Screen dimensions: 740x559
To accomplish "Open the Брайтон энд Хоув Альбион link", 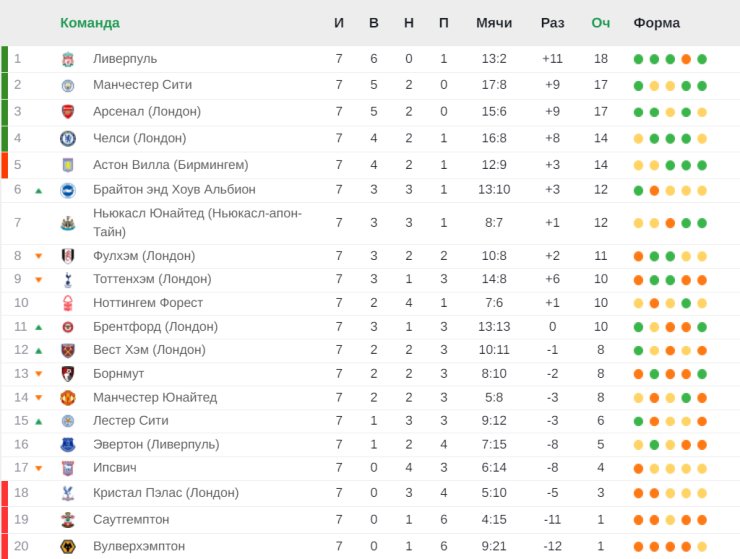I will point(174,189).
